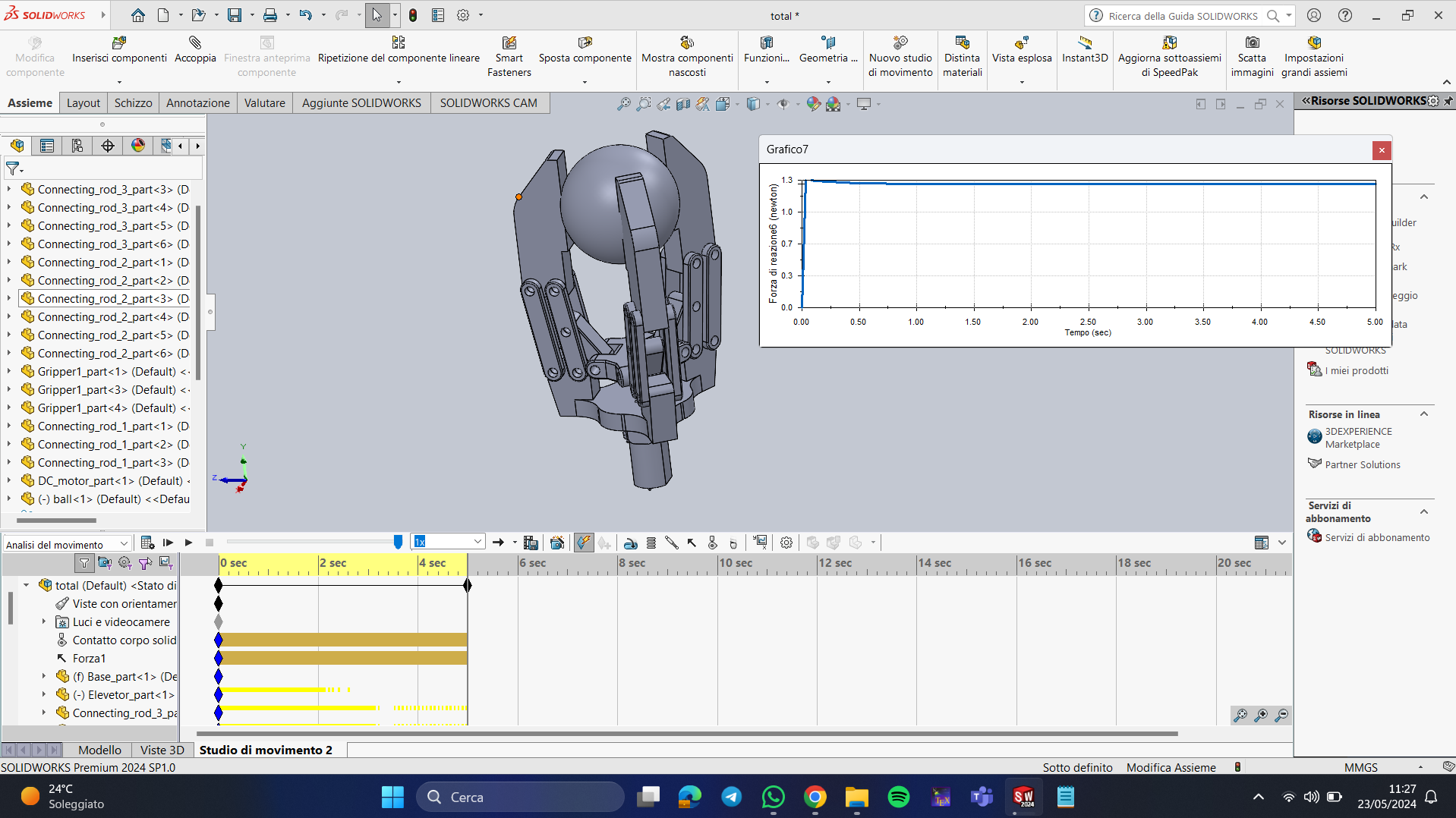Switch to the Schizzo tab

[x=134, y=103]
